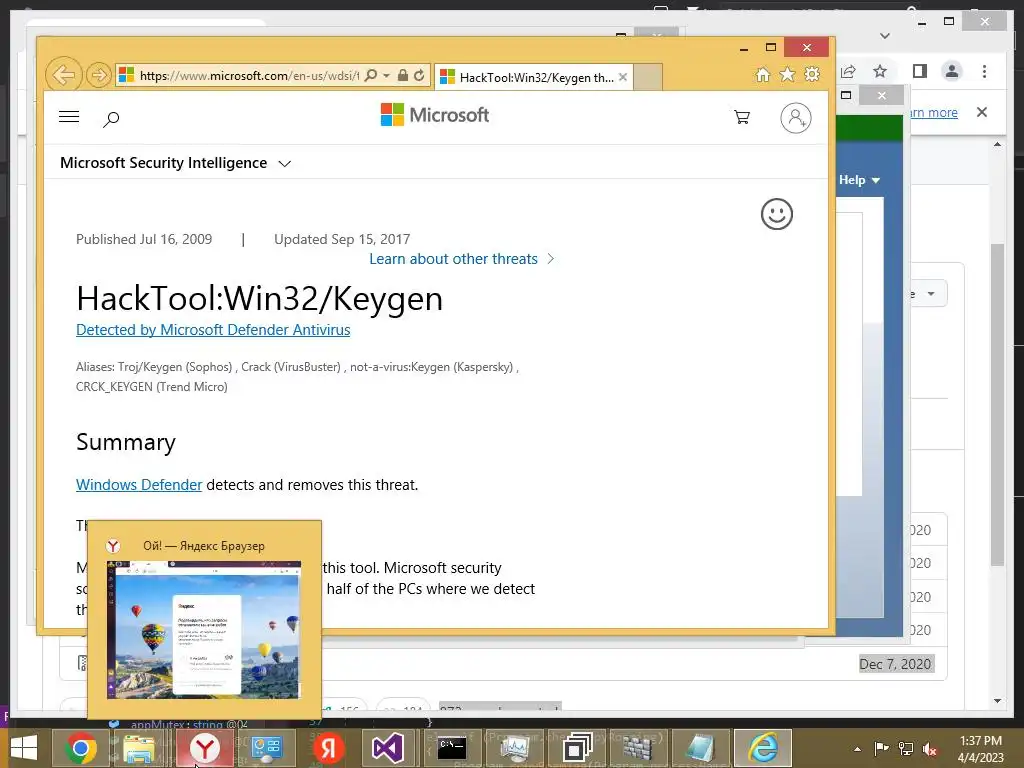The image size is (1024, 768).
Task: Click Internet Explorer in the taskbar
Action: tap(762, 748)
